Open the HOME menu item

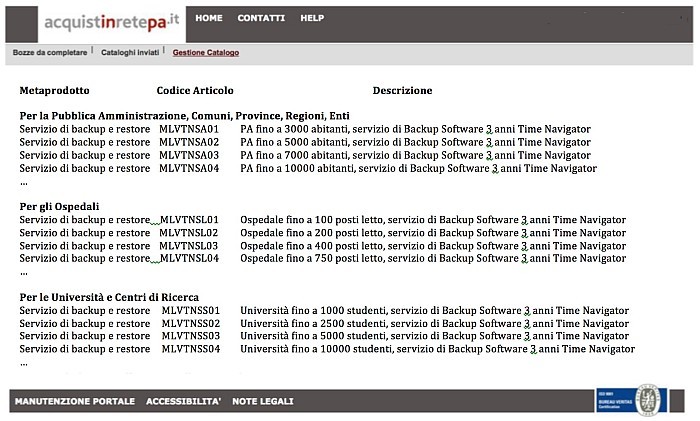pos(209,18)
